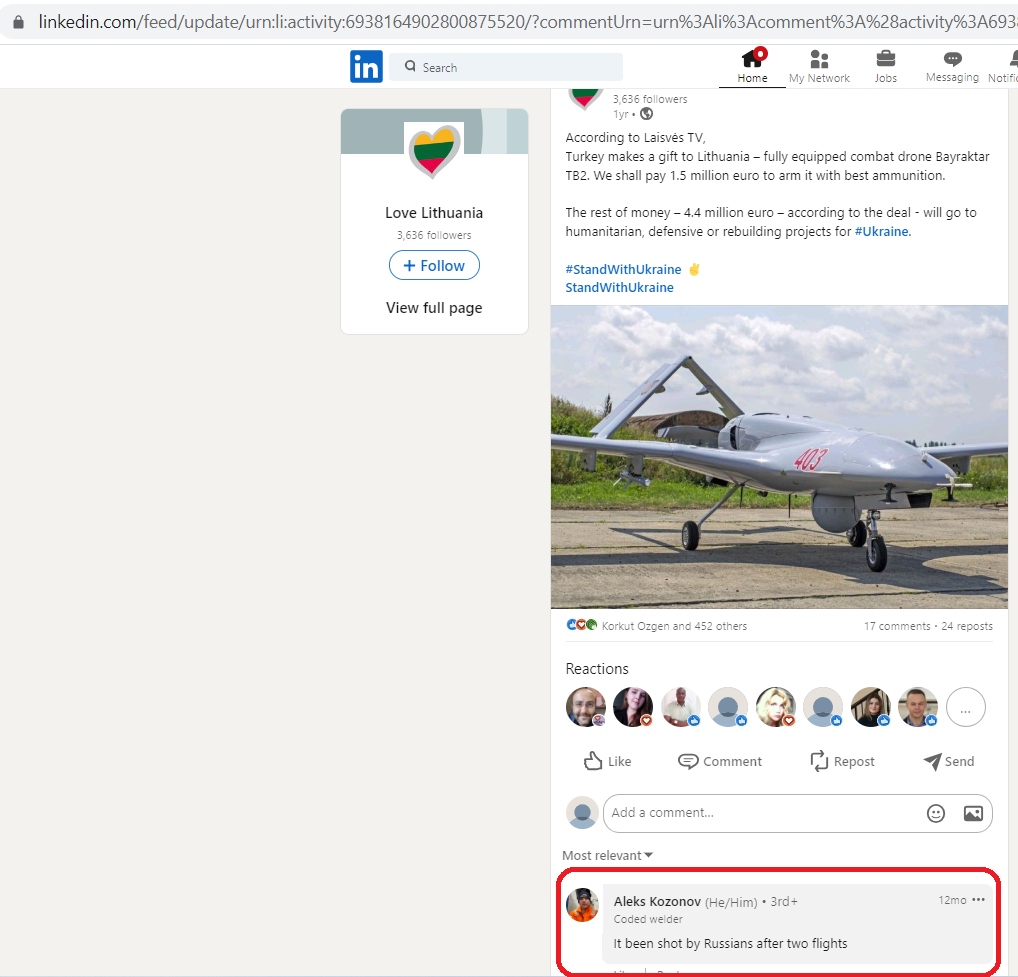This screenshot has width=1018, height=977.
Task: Select the page URL in address bar
Action: 526,22
